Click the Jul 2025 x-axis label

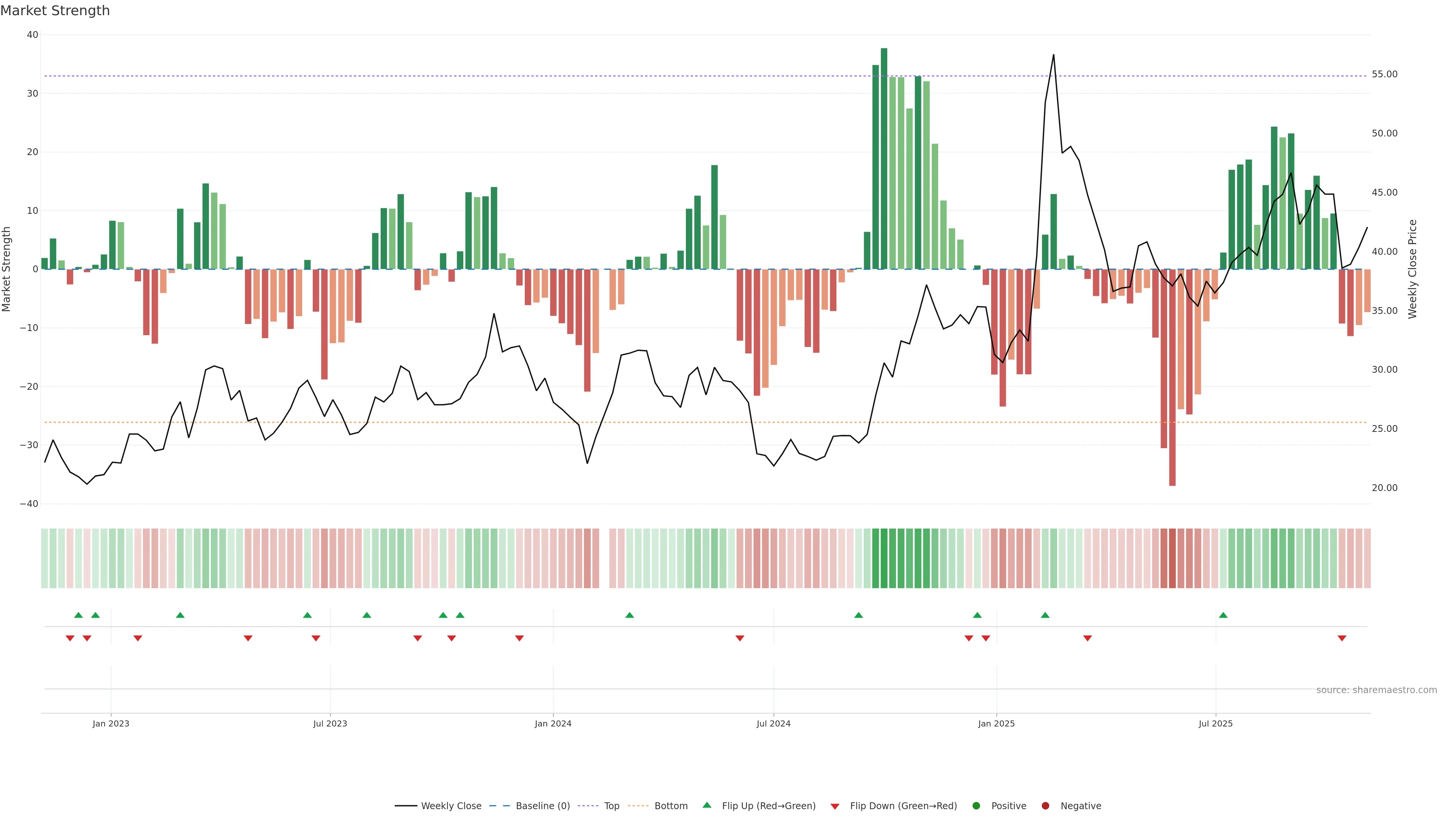click(1215, 723)
